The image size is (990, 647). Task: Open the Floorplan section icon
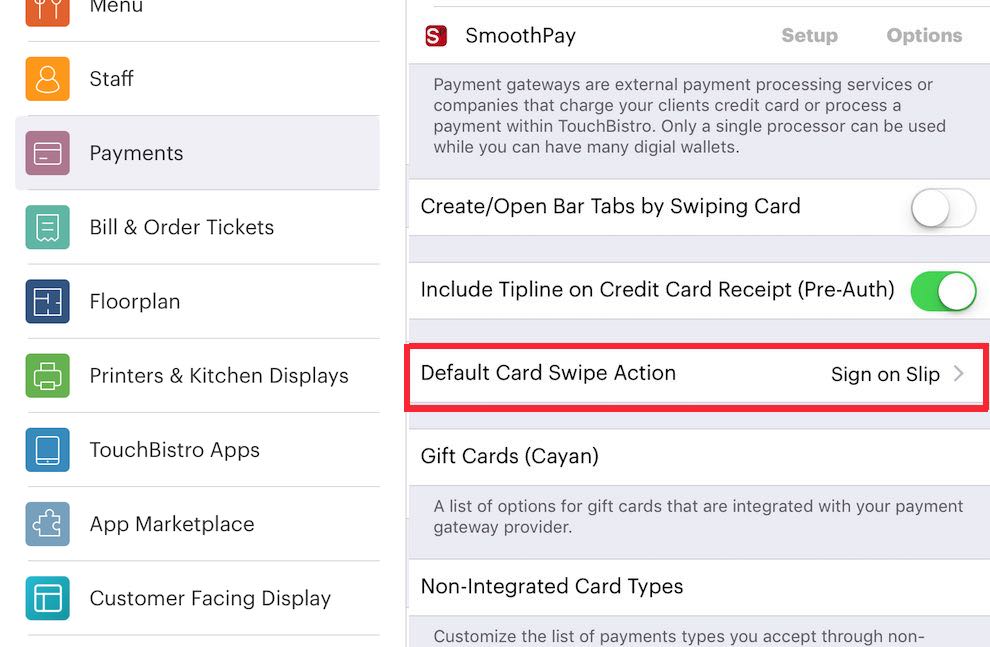[x=44, y=301]
